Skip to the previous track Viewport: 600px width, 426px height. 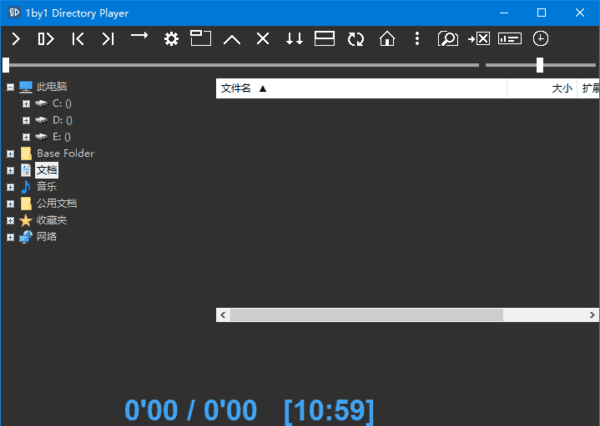(78, 39)
